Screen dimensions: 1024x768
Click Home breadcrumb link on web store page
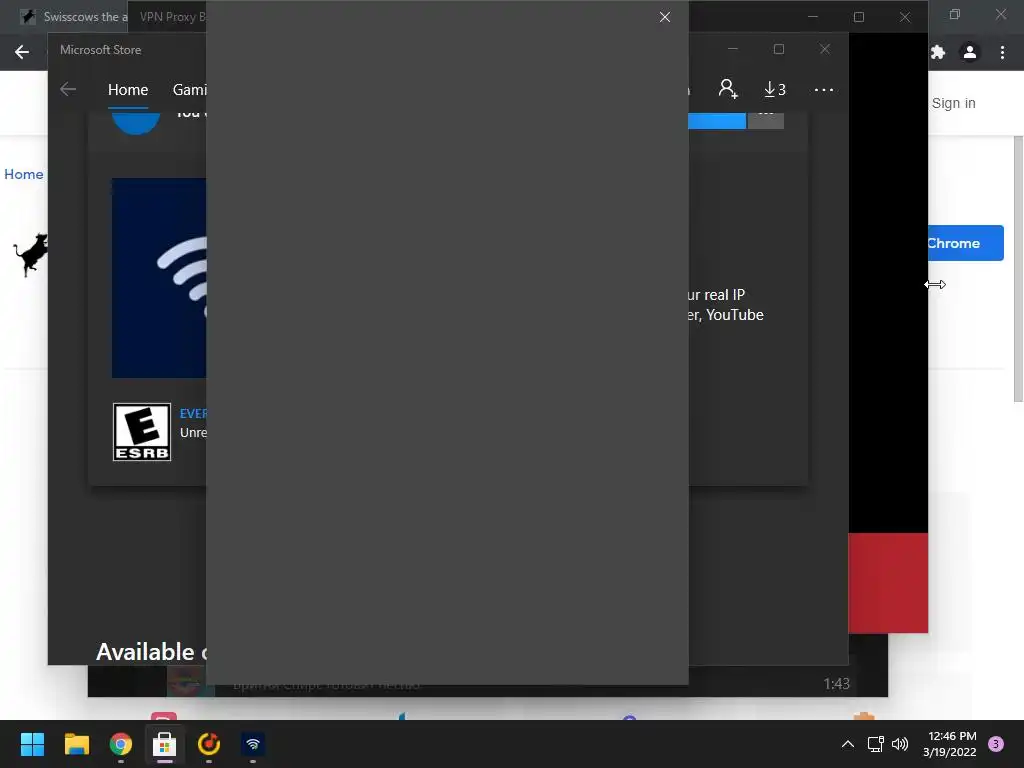[24, 174]
